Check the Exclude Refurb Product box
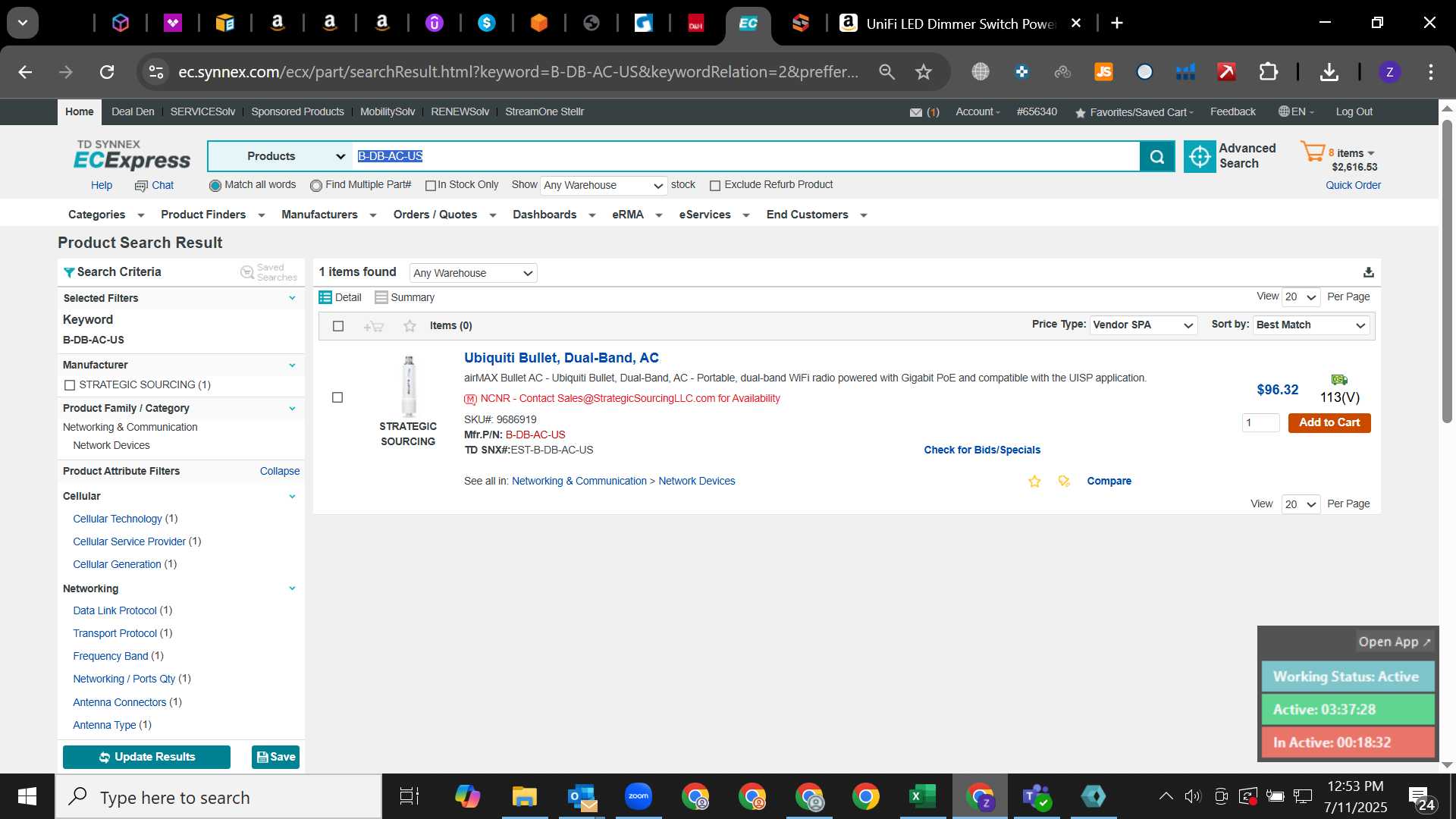 pos(714,186)
